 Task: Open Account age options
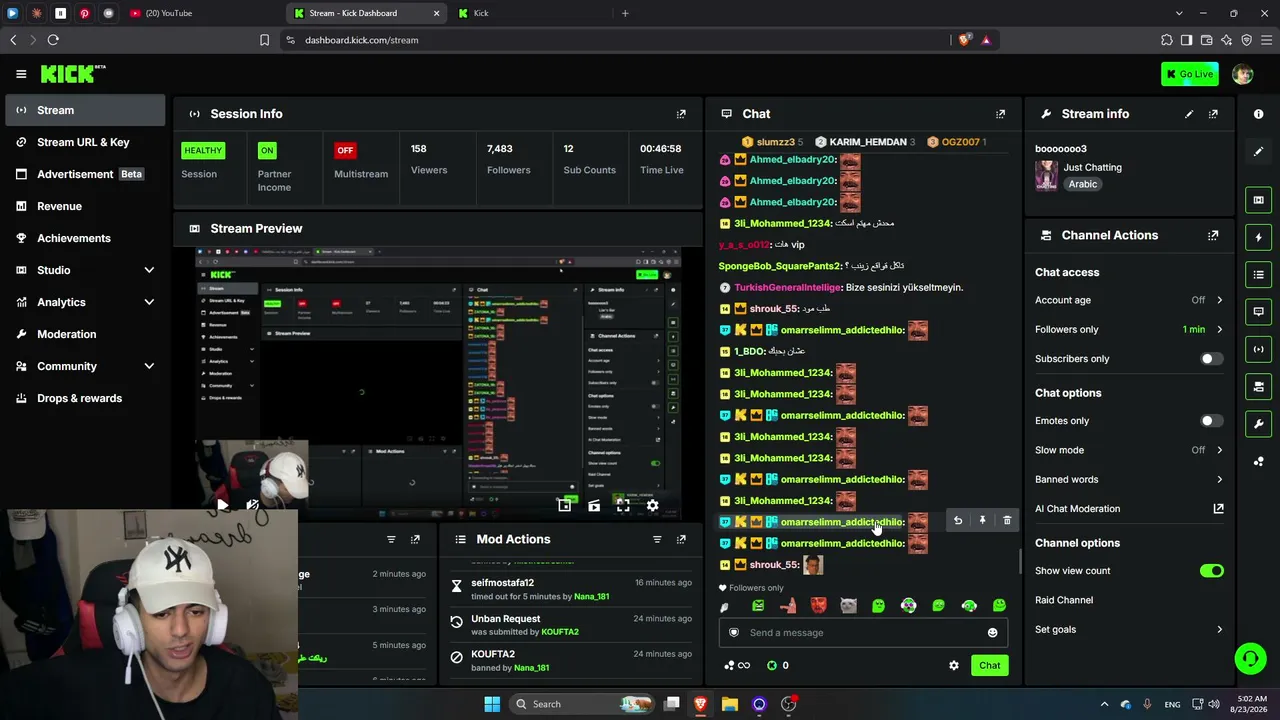[x=1129, y=300]
